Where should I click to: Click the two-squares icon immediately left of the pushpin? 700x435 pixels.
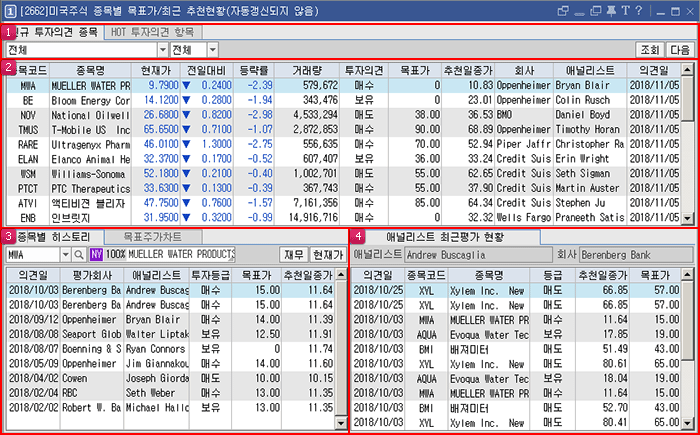(596, 11)
